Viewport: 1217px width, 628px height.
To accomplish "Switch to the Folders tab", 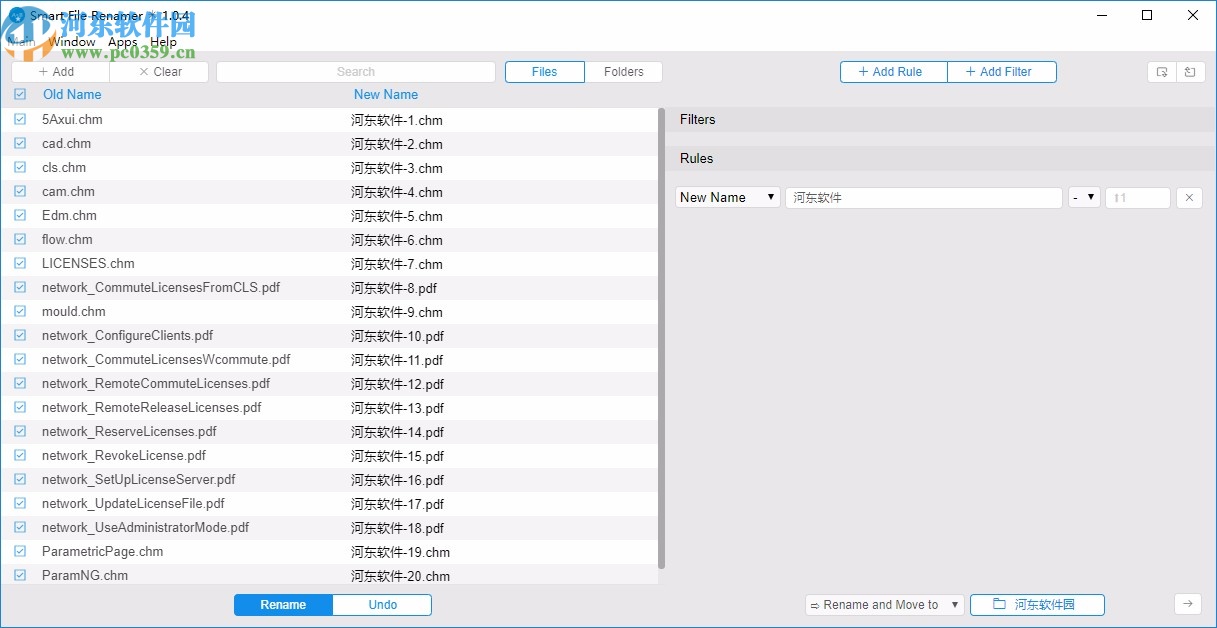I will pyautogui.click(x=624, y=71).
